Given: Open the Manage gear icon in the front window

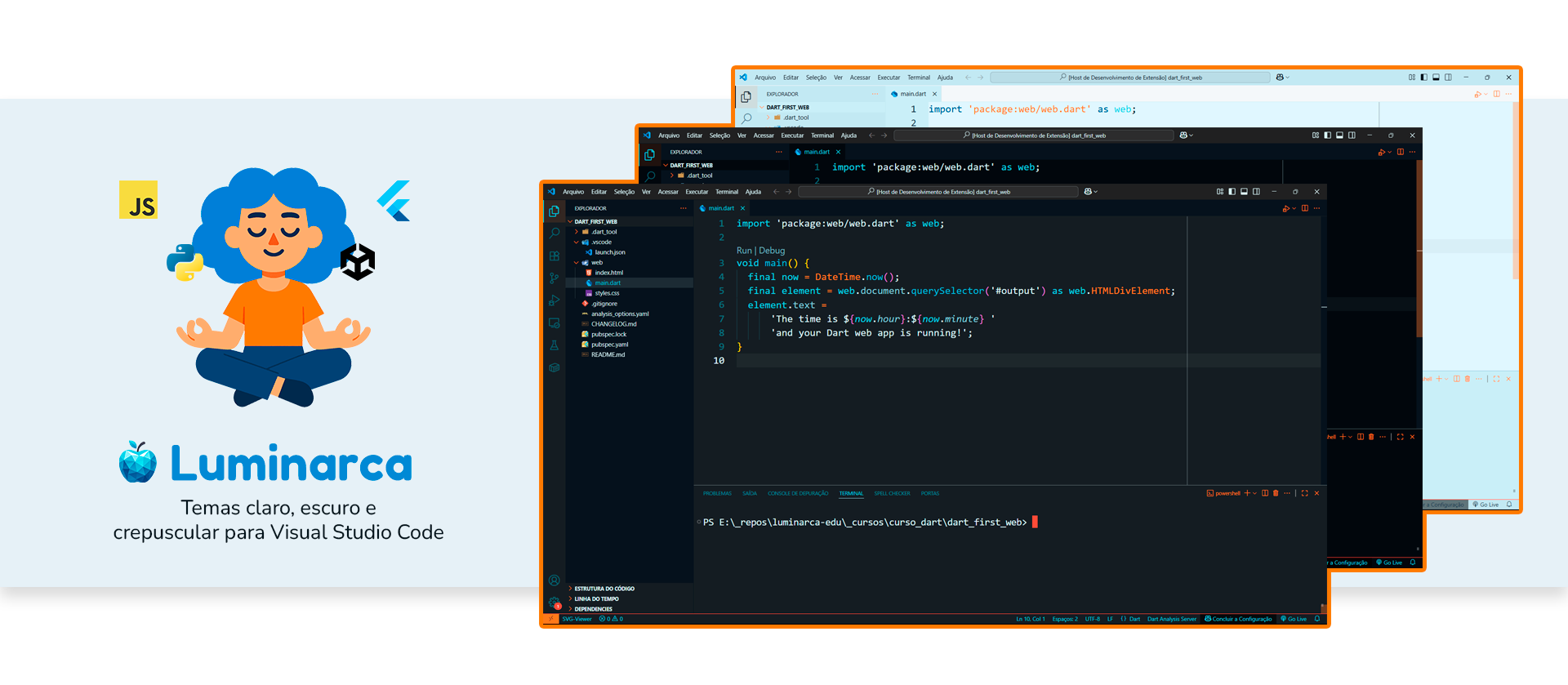Looking at the screenshot, I should click(x=555, y=603).
